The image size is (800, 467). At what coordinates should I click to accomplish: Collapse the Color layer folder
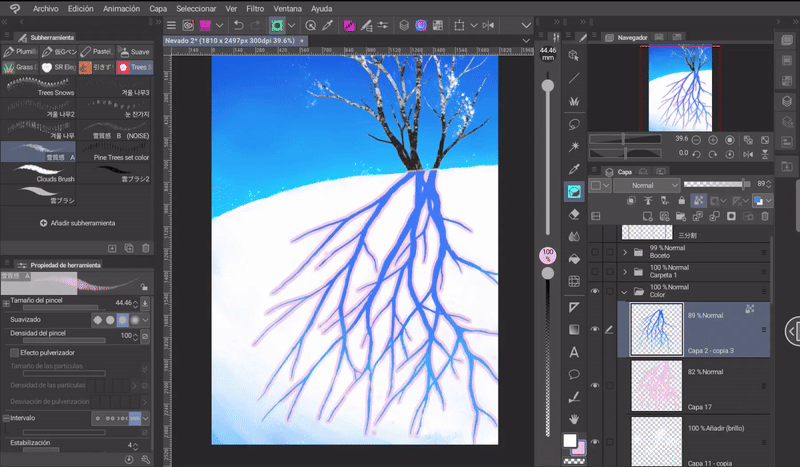click(625, 291)
